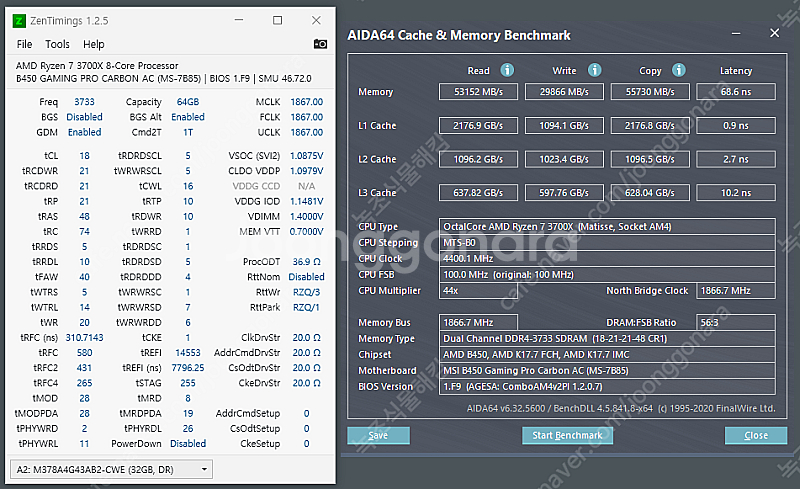Screen dimensions: 800x489
Task: Click the Memory Type Dual Channel DDR4-3733 field
Action: tap(607, 338)
